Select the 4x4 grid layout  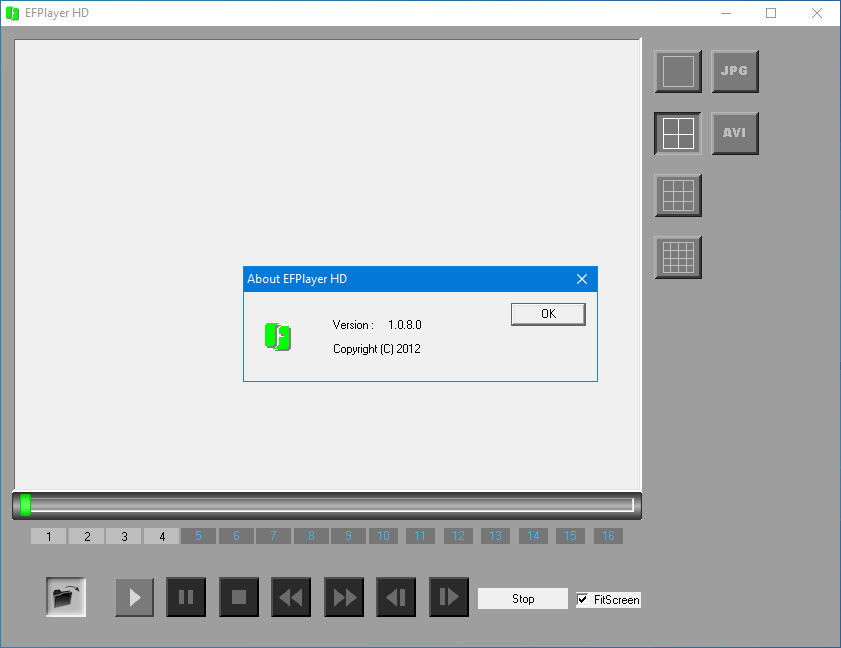(x=678, y=258)
